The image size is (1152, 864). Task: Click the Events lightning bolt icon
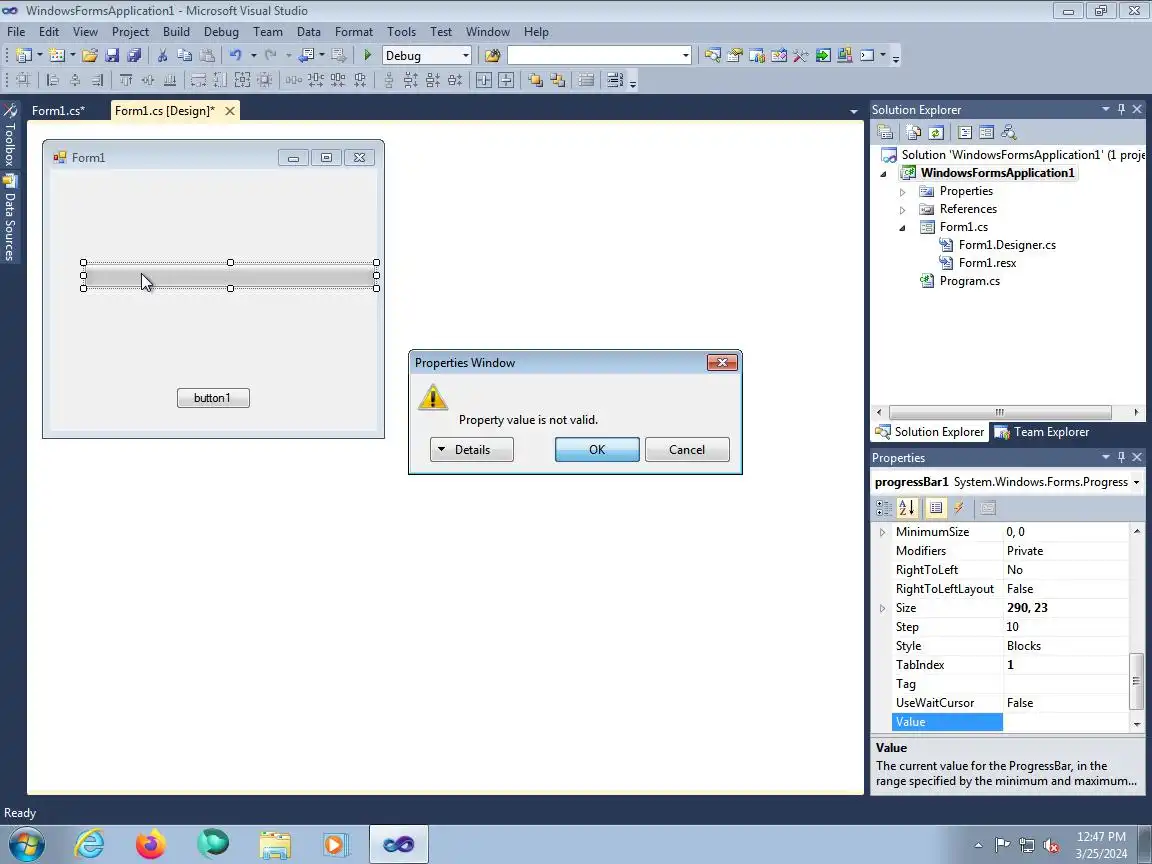click(959, 508)
